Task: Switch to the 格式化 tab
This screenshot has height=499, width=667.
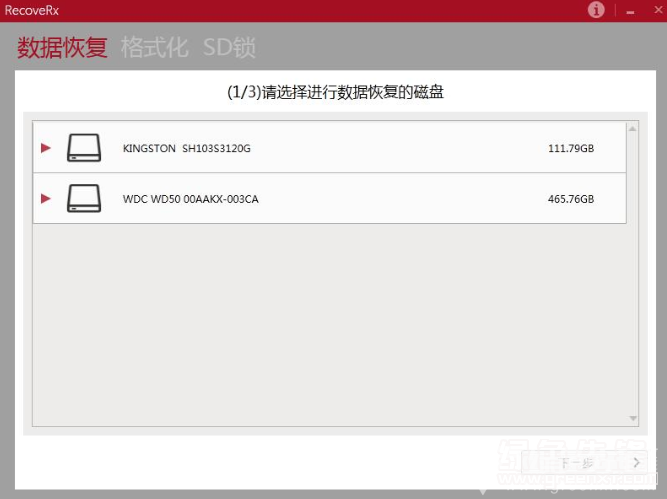Action: (154, 47)
